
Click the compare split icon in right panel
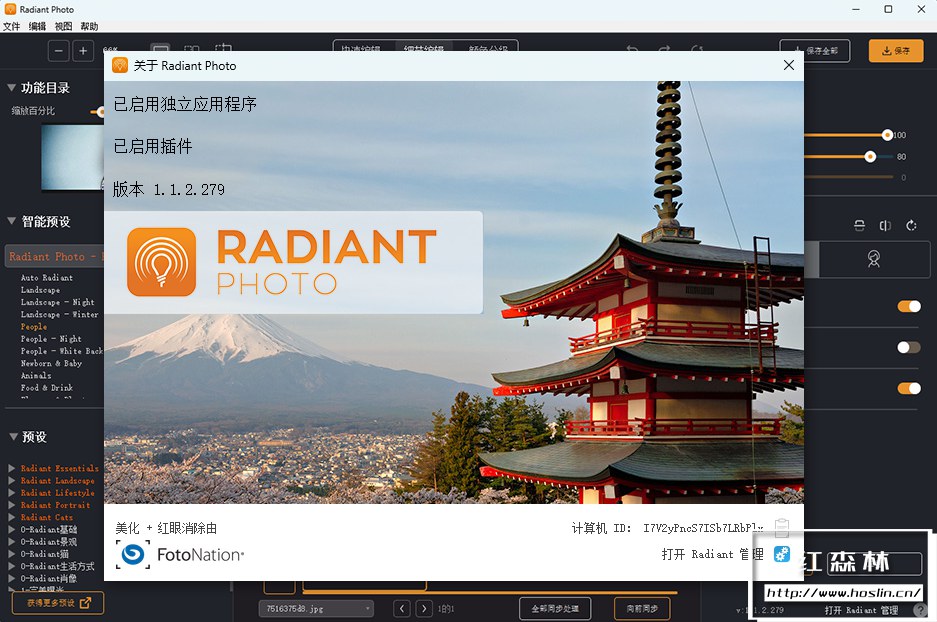885,225
